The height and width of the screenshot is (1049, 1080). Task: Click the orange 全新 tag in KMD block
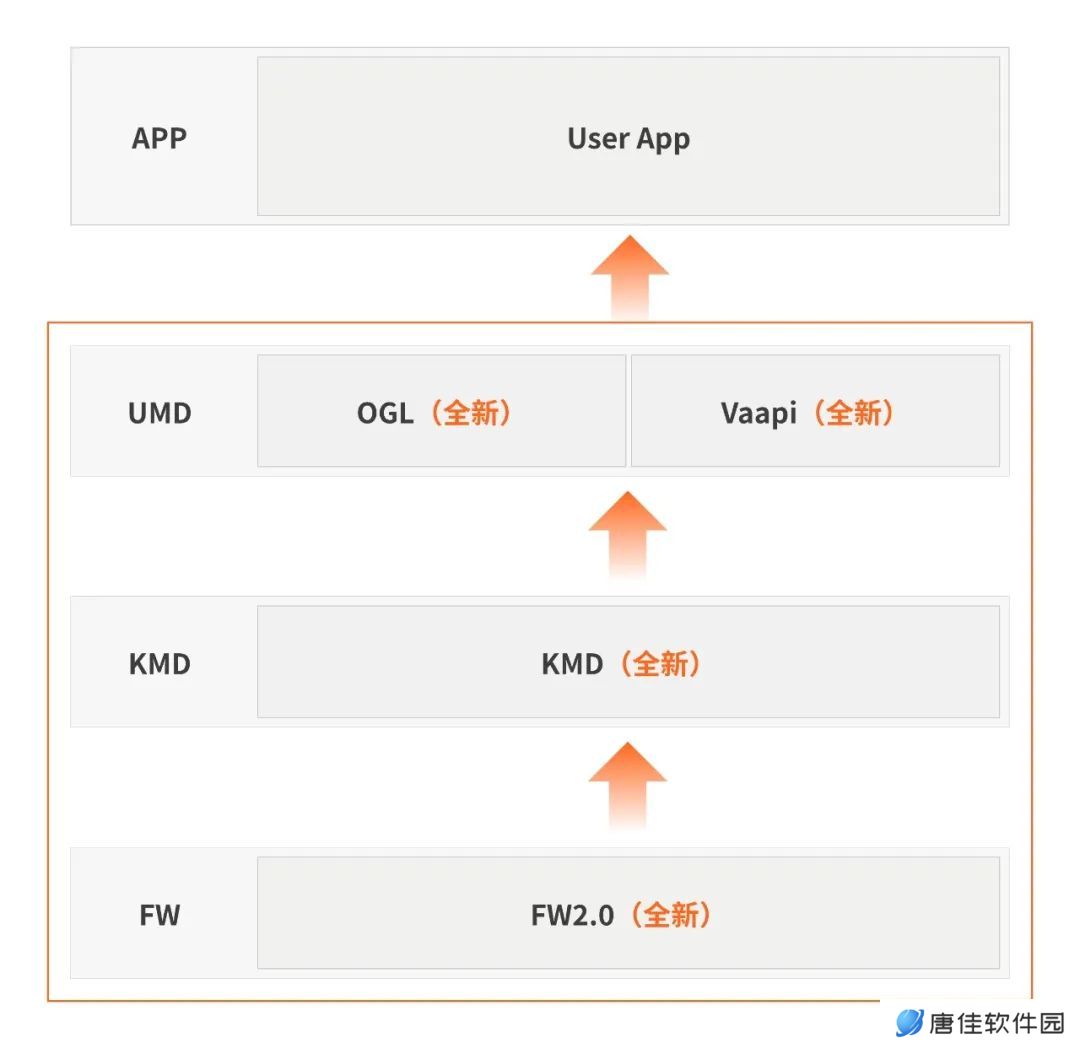pyautogui.click(x=661, y=664)
